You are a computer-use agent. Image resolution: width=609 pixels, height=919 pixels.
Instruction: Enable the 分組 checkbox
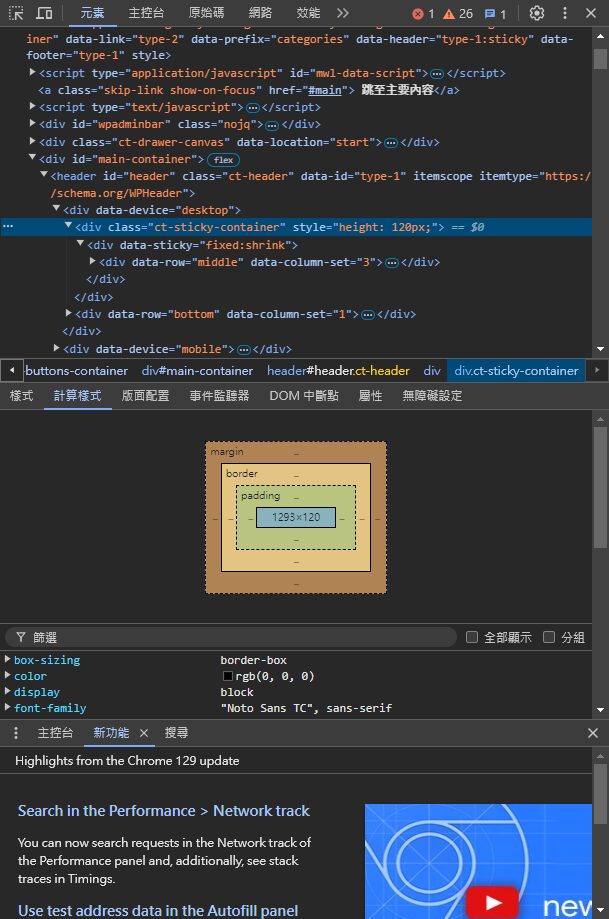pos(549,637)
